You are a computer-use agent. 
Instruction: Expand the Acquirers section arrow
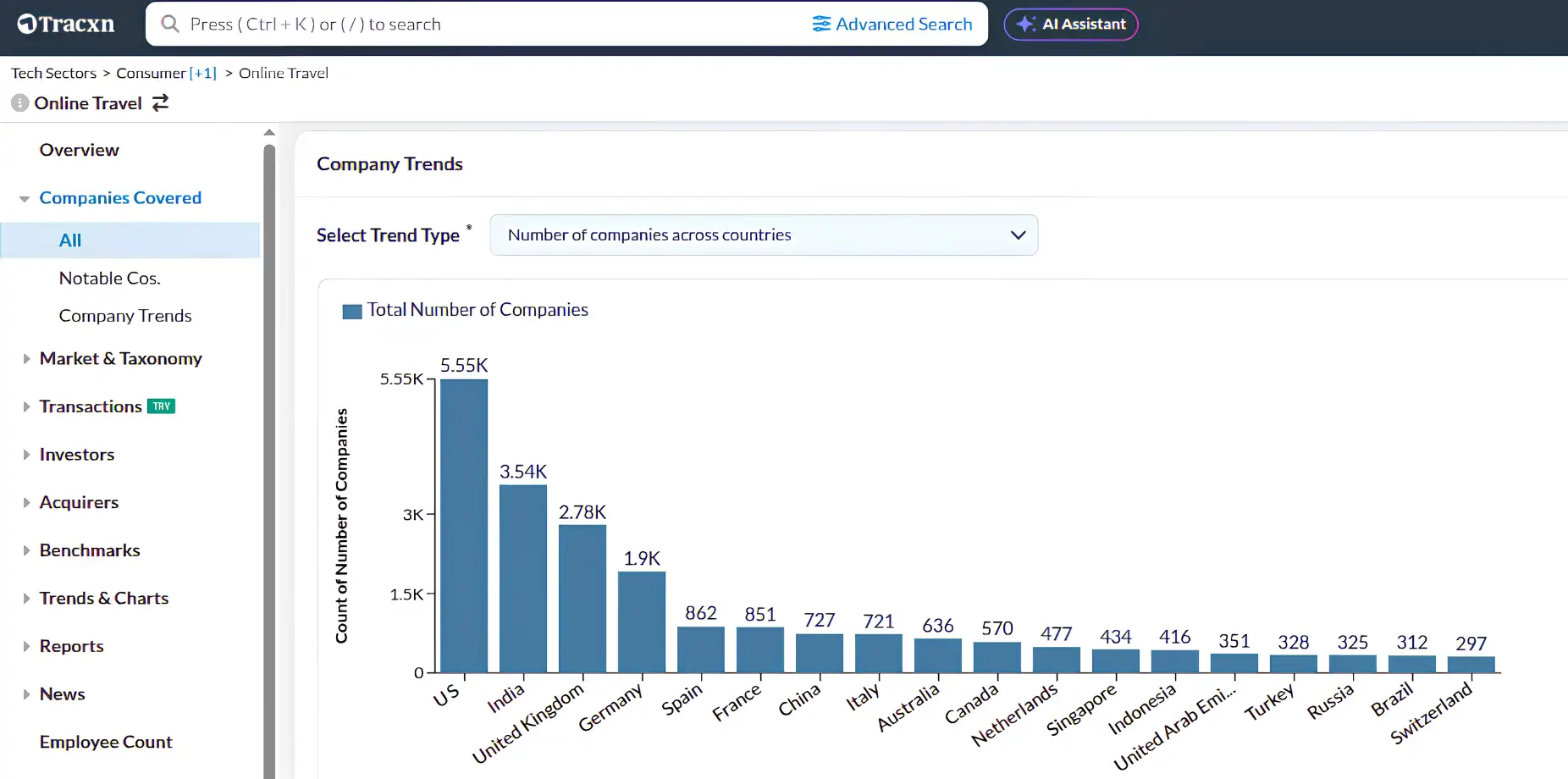pyautogui.click(x=26, y=503)
